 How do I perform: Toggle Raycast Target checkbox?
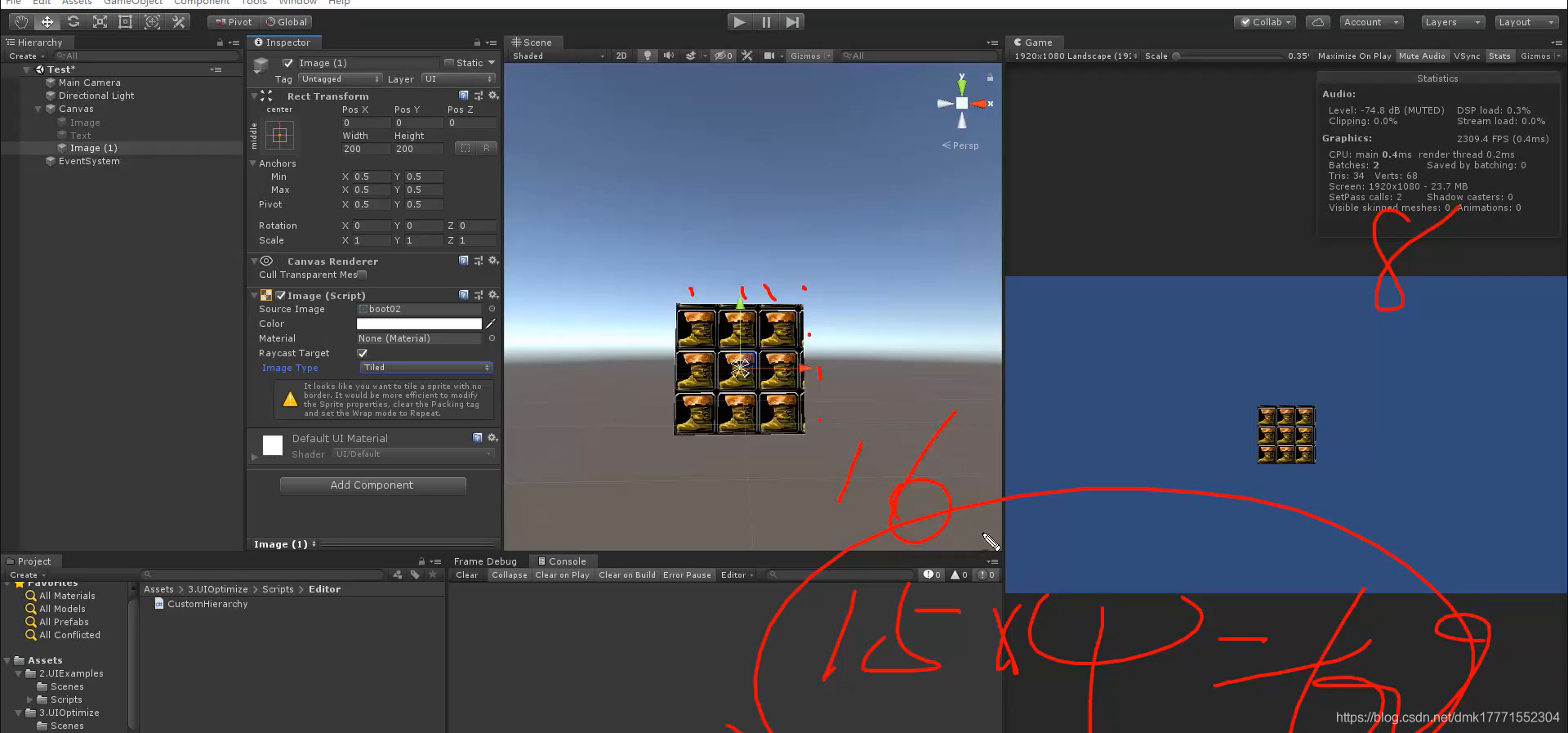click(362, 353)
